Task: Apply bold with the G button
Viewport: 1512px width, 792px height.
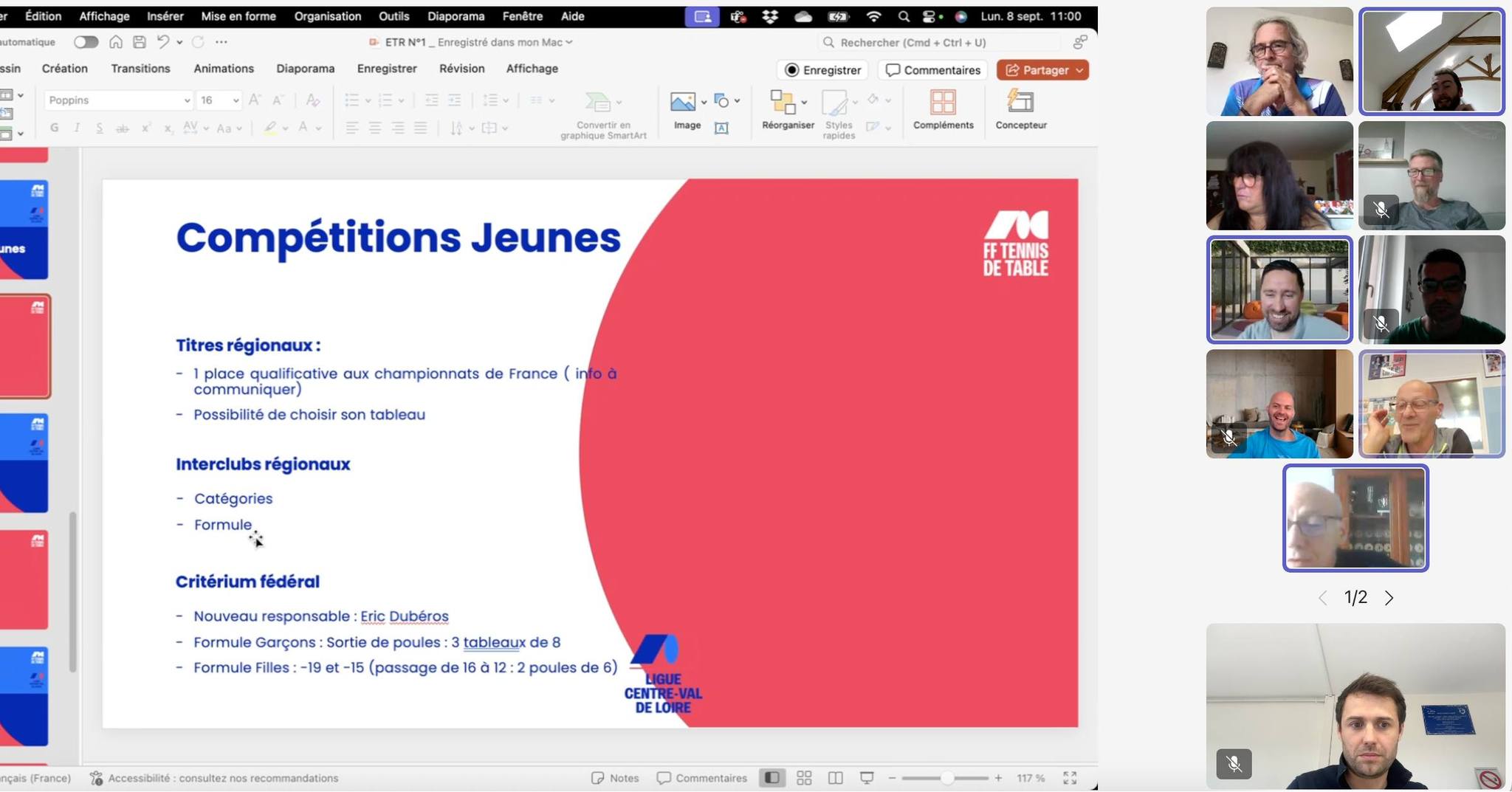Action: tap(54, 128)
